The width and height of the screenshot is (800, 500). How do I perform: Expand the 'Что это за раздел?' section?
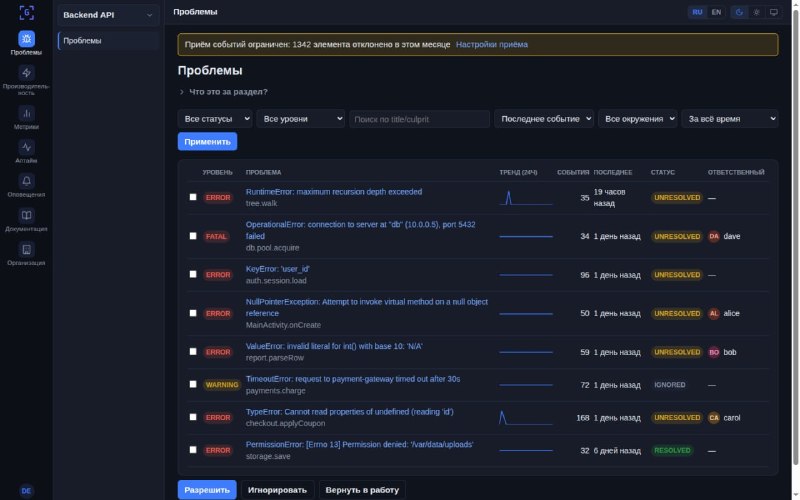(x=223, y=92)
